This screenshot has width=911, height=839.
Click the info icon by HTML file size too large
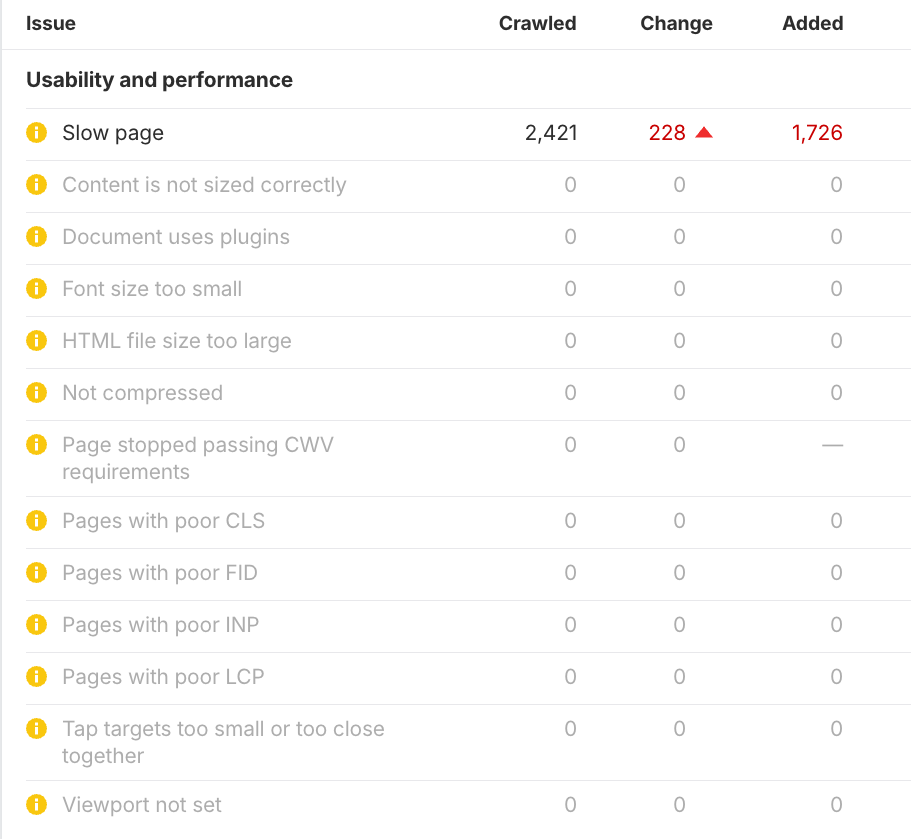click(x=36, y=341)
